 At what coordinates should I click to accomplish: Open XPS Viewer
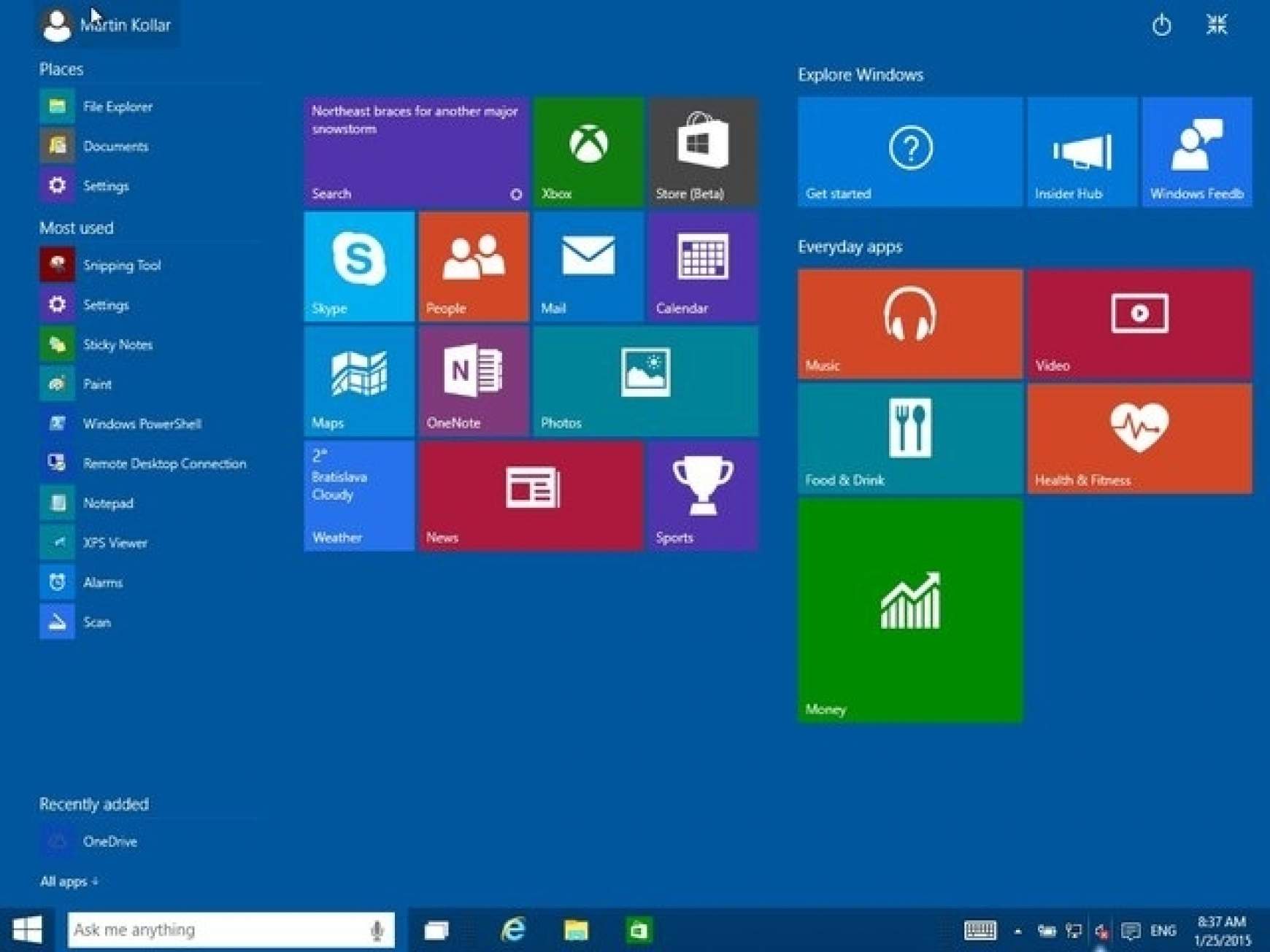pos(150,543)
